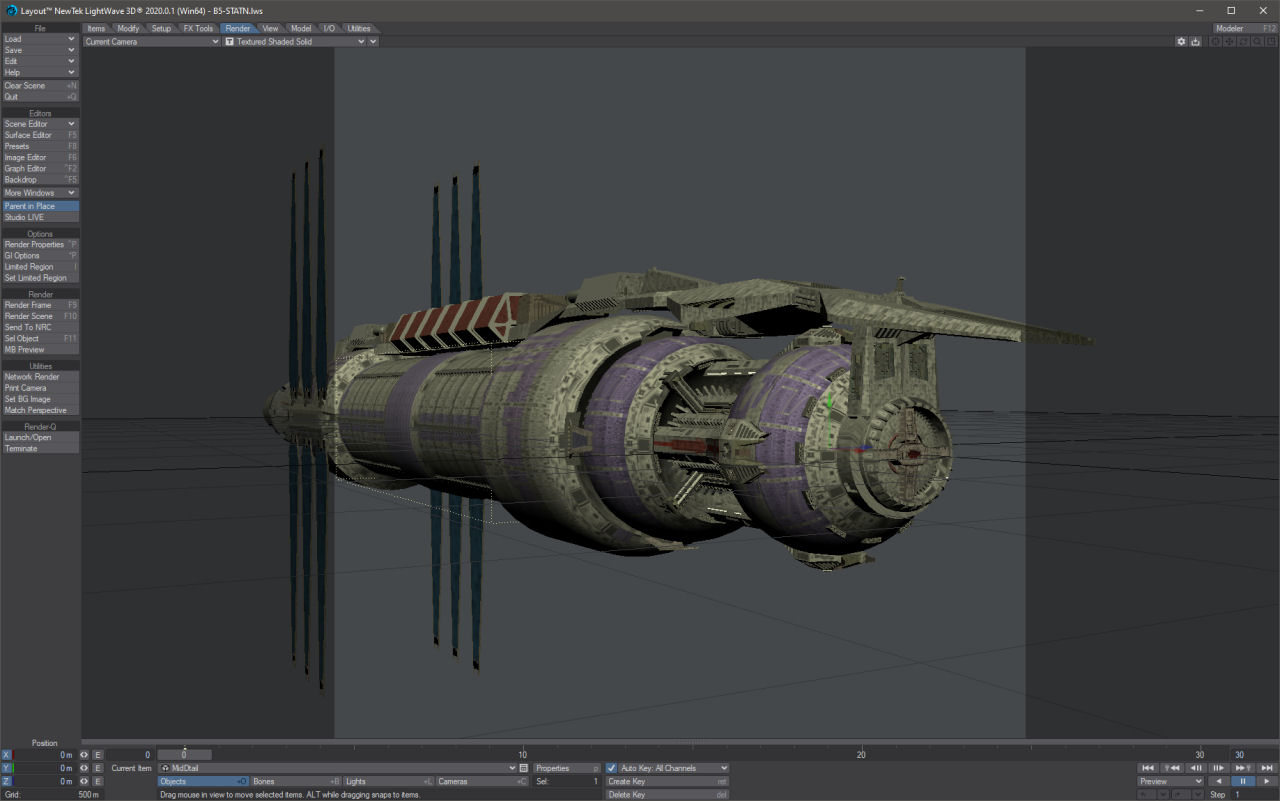Toggle the X axis channel button
1280x801 pixels.
[6, 755]
